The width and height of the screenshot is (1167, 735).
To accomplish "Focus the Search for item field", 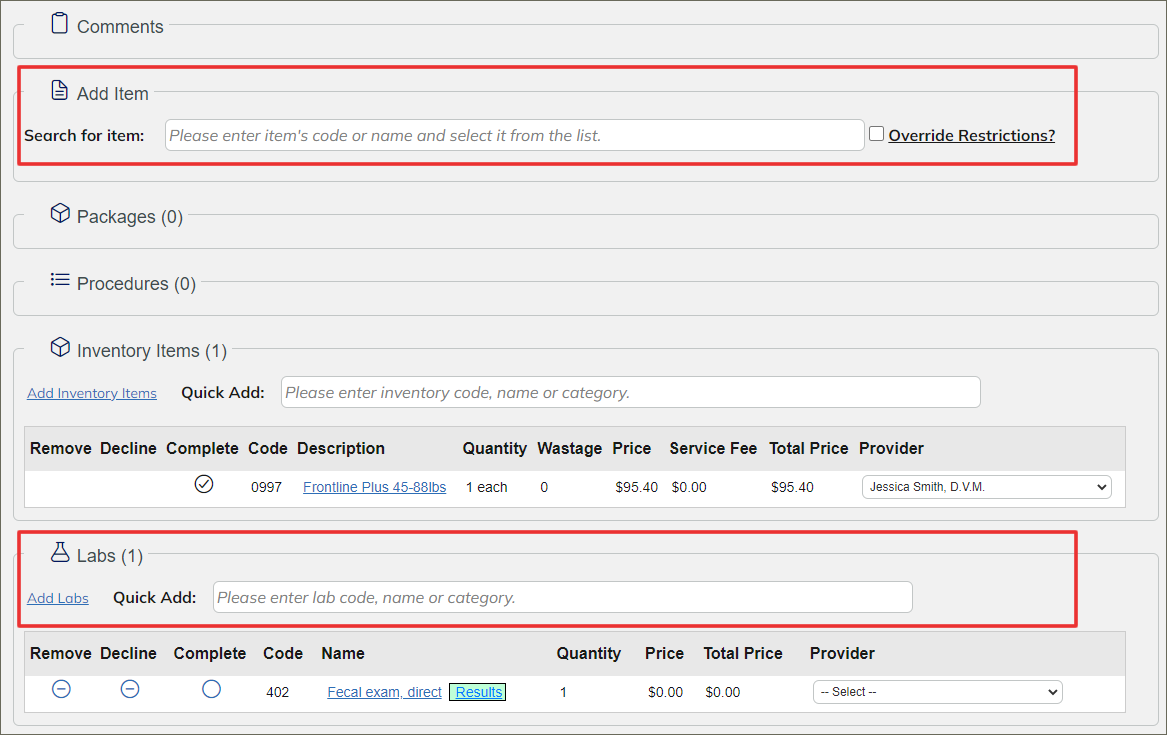I will [514, 135].
